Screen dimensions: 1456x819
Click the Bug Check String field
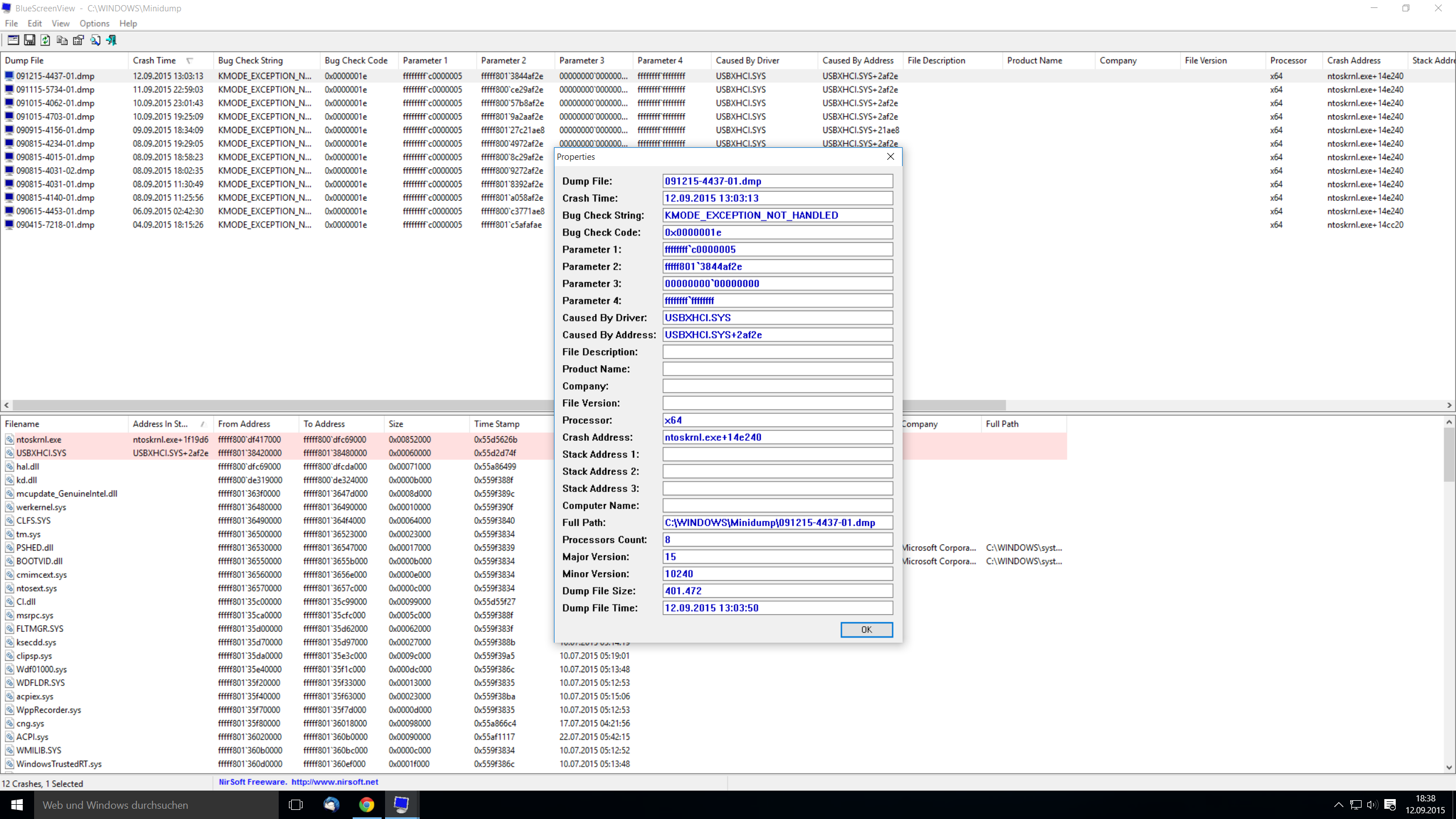point(777,216)
